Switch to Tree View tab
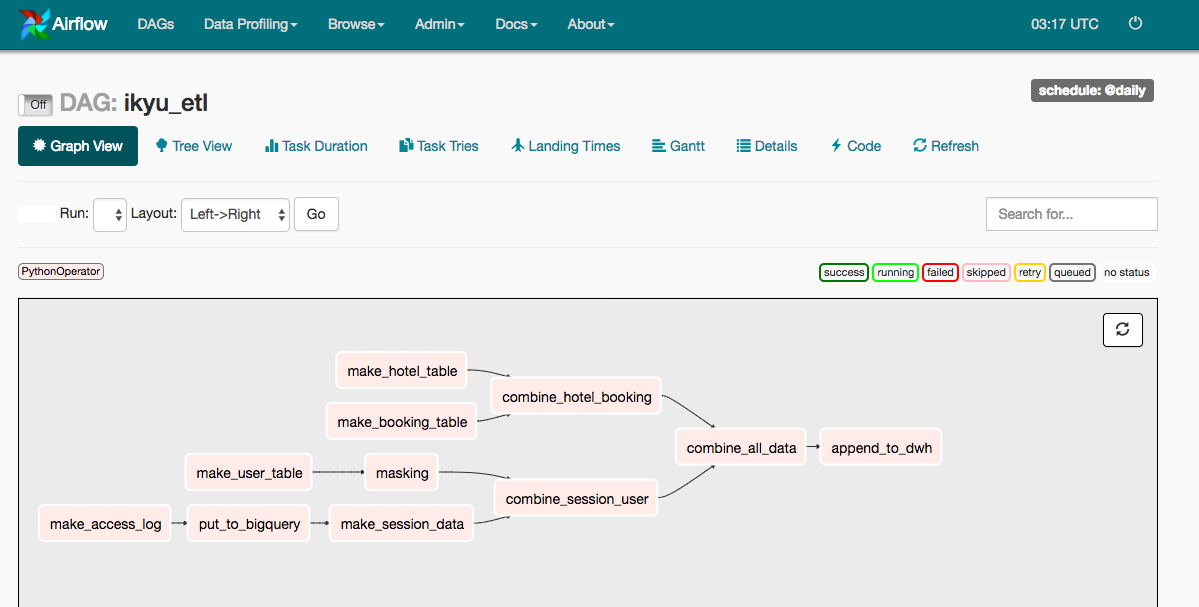Image resolution: width=1199 pixels, height=607 pixels. point(193,146)
